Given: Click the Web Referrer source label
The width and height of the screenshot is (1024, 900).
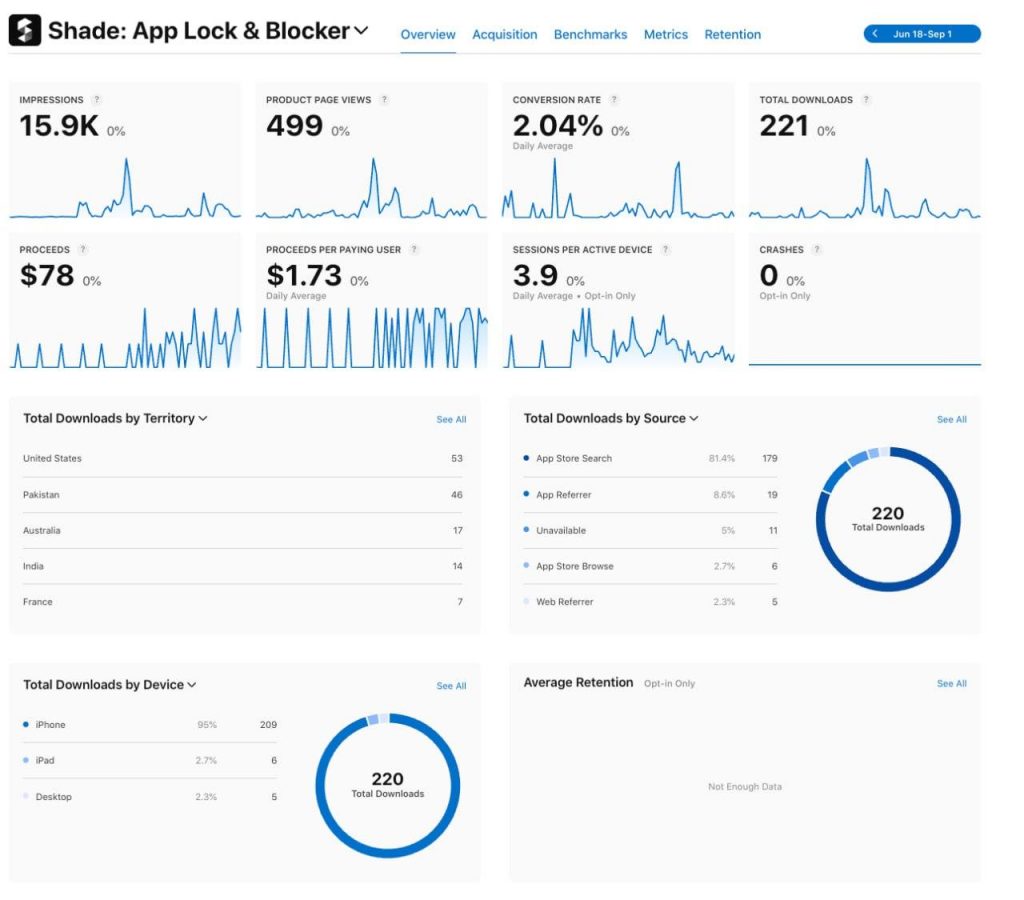Looking at the screenshot, I should [565, 602].
